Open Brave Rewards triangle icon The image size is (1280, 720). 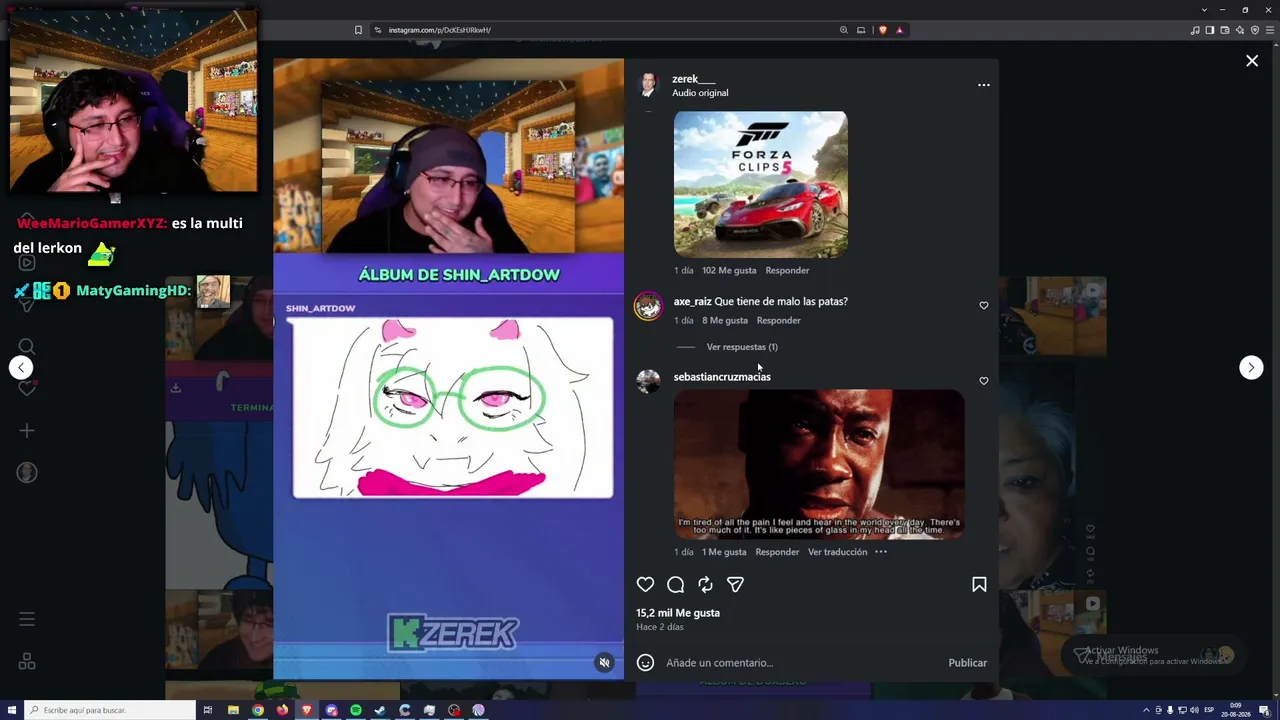(x=899, y=30)
